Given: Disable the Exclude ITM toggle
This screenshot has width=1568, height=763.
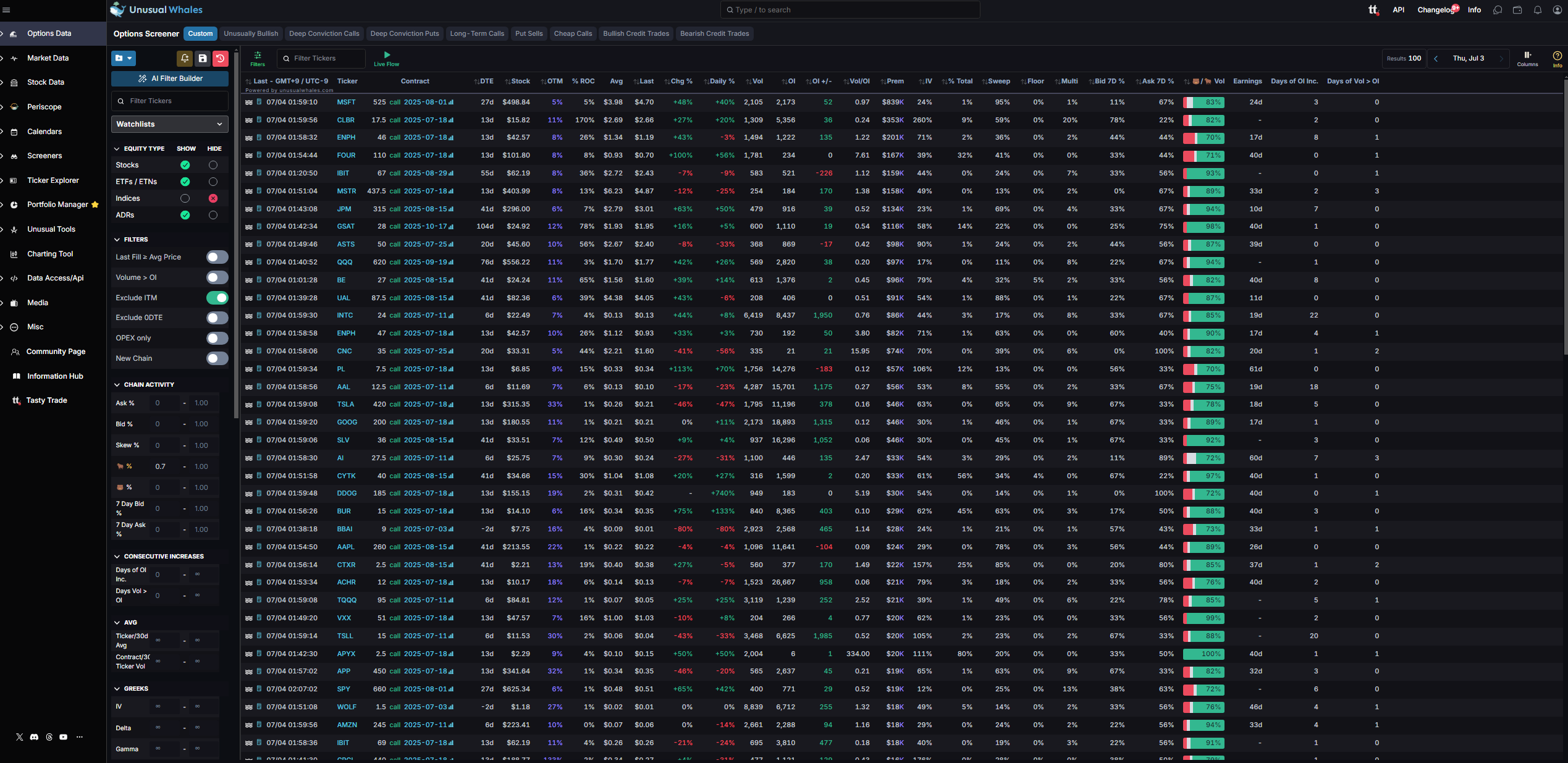Looking at the screenshot, I should [x=217, y=298].
